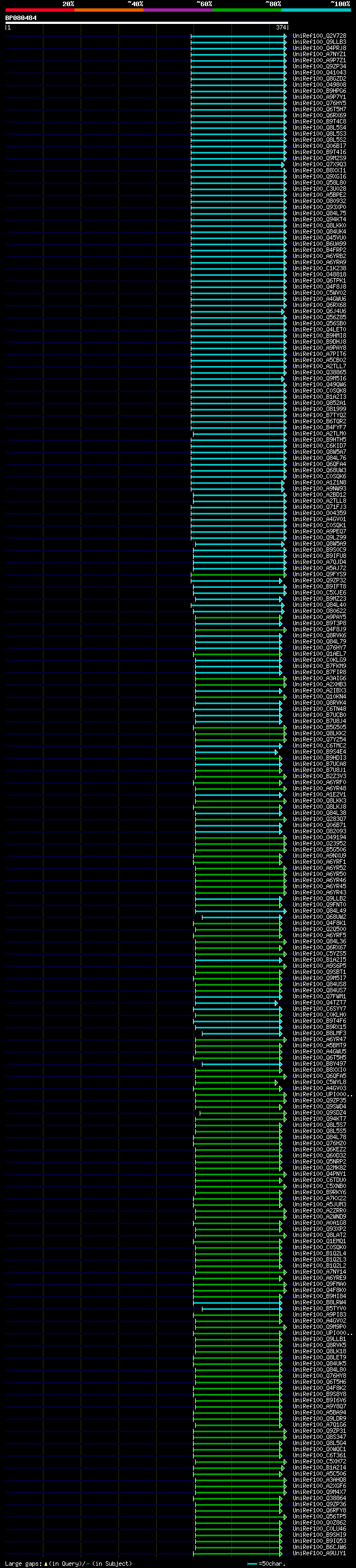This screenshot has height=1568, width=356.
Task: Click the UniRef100_C6TN48 label
Action: pos(319,709)
